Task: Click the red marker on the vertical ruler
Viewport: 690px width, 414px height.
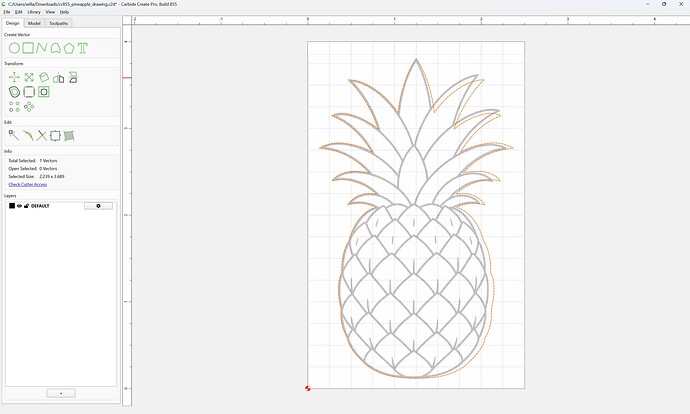Action: coord(127,78)
